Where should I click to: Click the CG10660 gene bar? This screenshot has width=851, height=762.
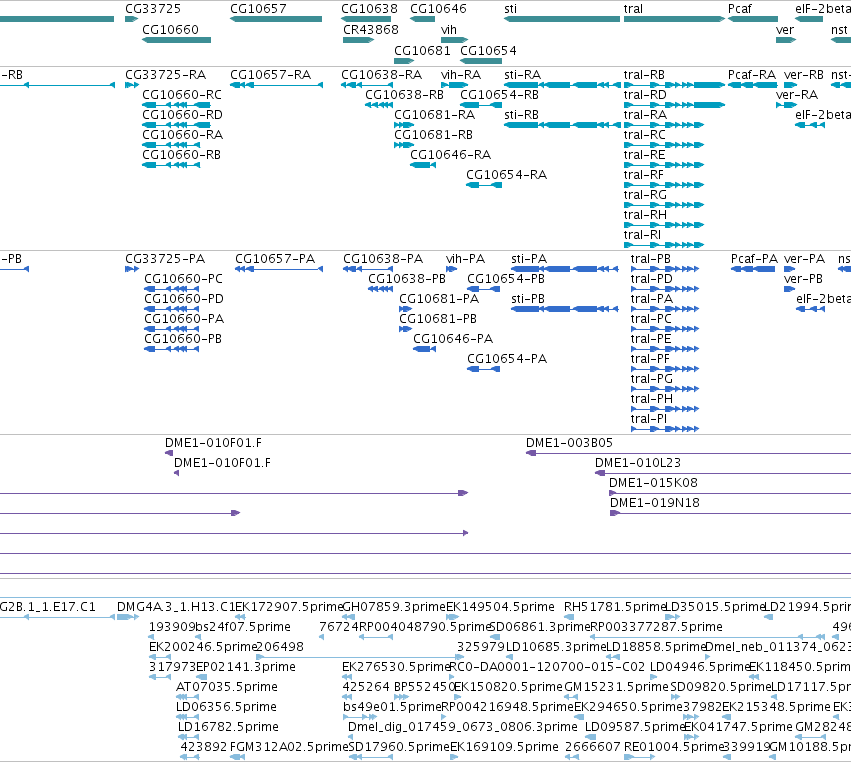pyautogui.click(x=176, y=40)
